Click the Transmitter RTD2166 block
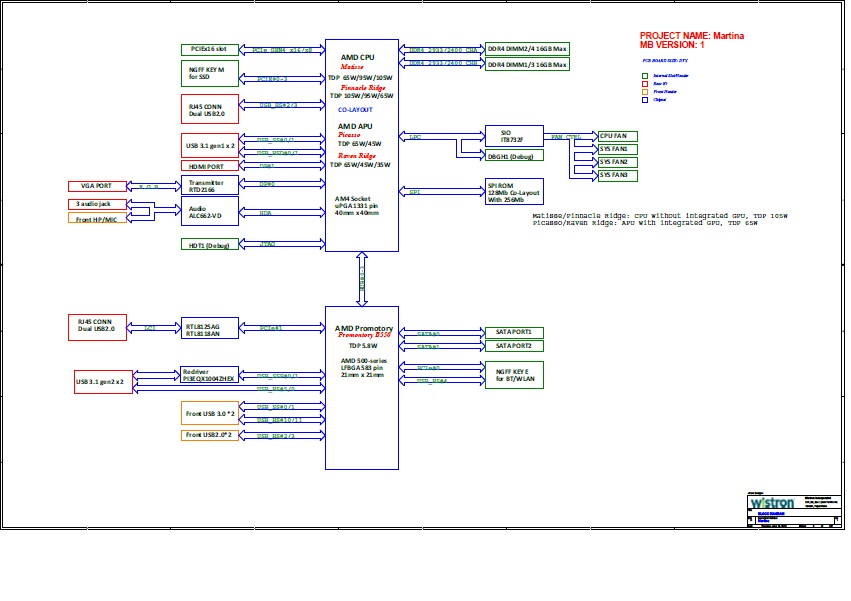 209,186
